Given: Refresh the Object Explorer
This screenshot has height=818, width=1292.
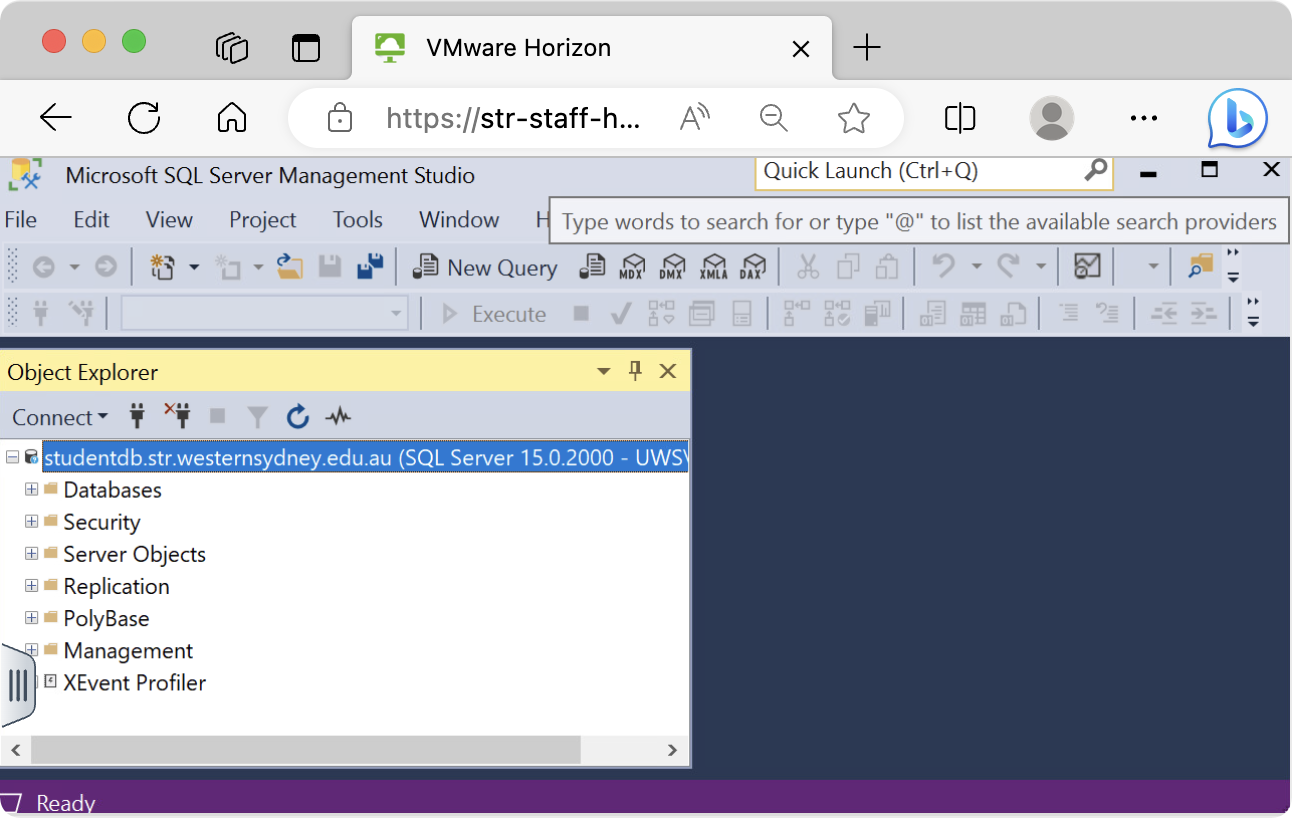Looking at the screenshot, I should [x=297, y=416].
